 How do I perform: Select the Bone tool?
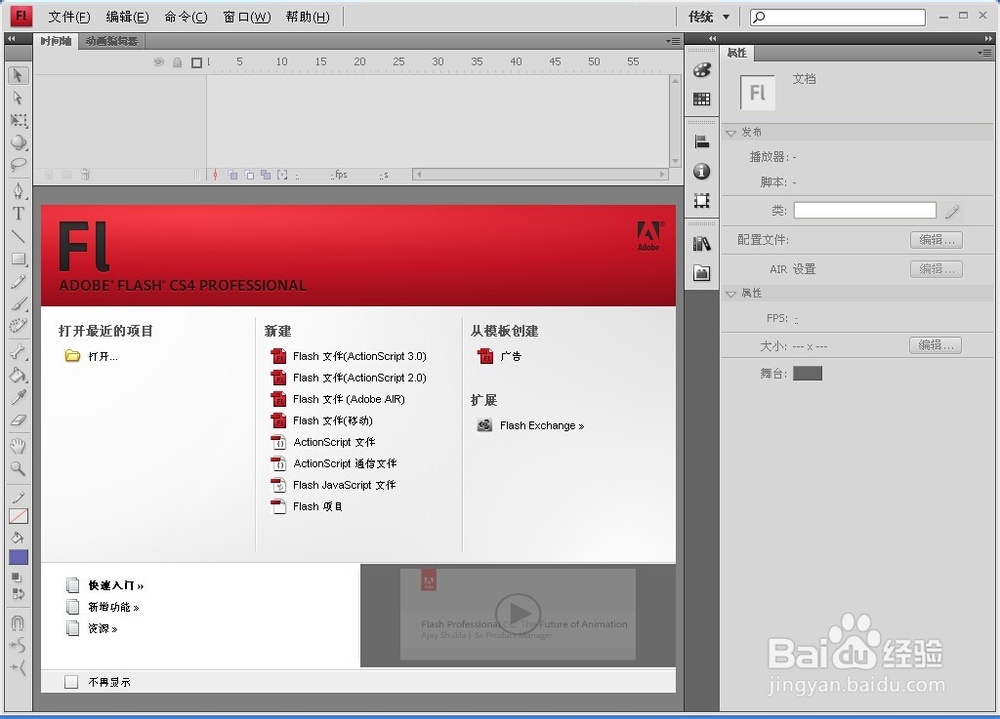pyautogui.click(x=18, y=352)
